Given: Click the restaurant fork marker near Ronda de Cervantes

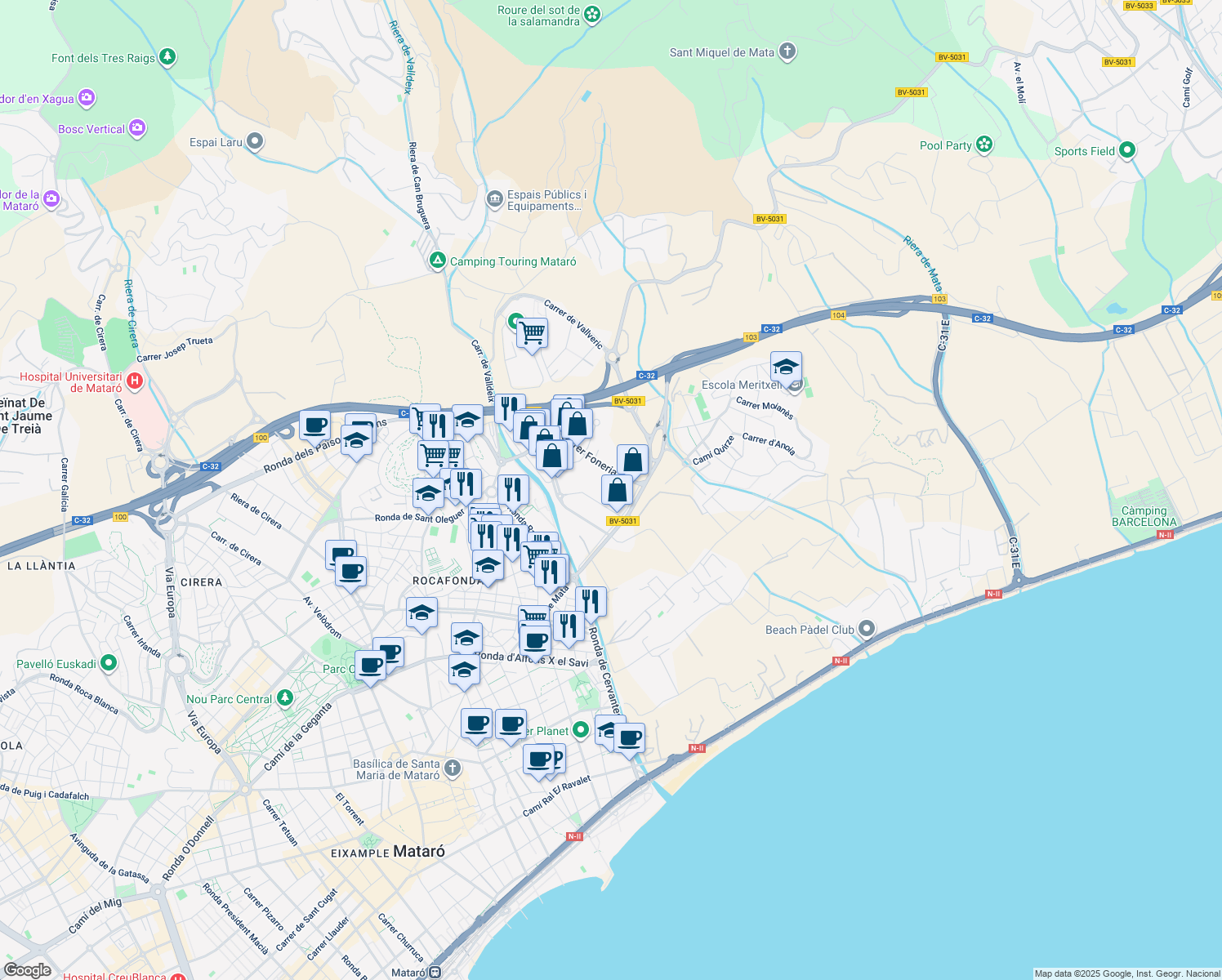Looking at the screenshot, I should 591,600.
